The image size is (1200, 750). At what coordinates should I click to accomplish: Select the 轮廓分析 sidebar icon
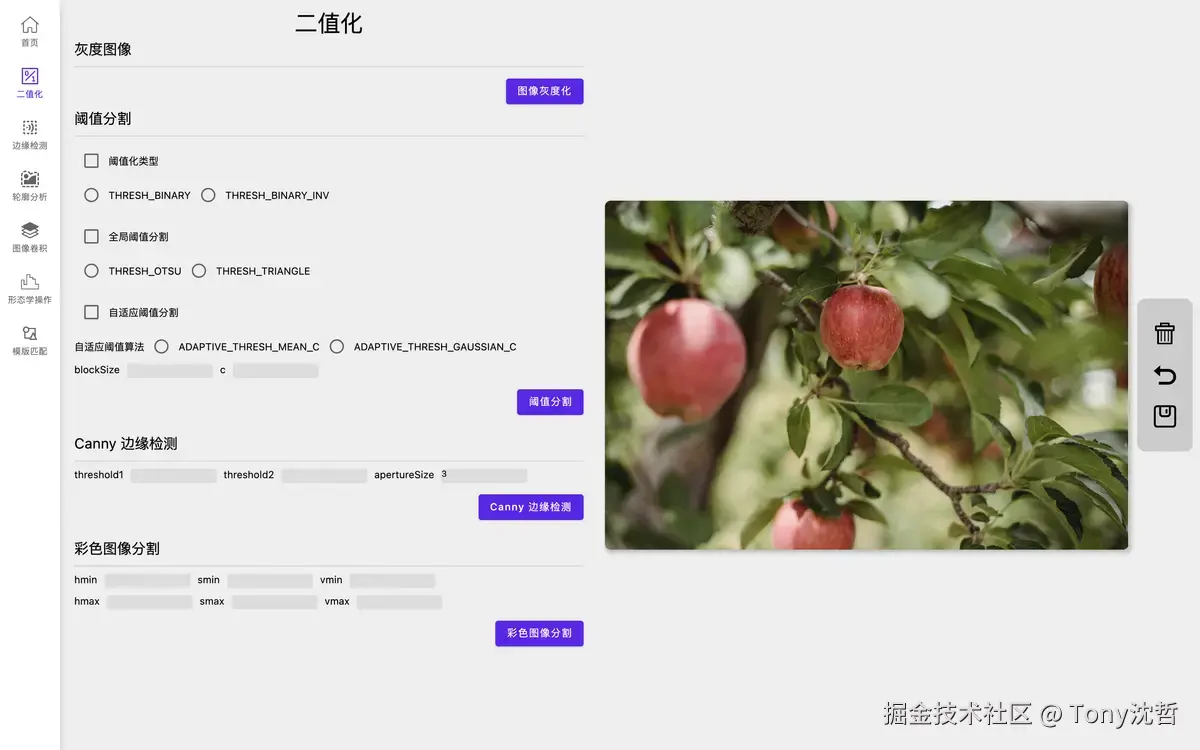point(29,183)
